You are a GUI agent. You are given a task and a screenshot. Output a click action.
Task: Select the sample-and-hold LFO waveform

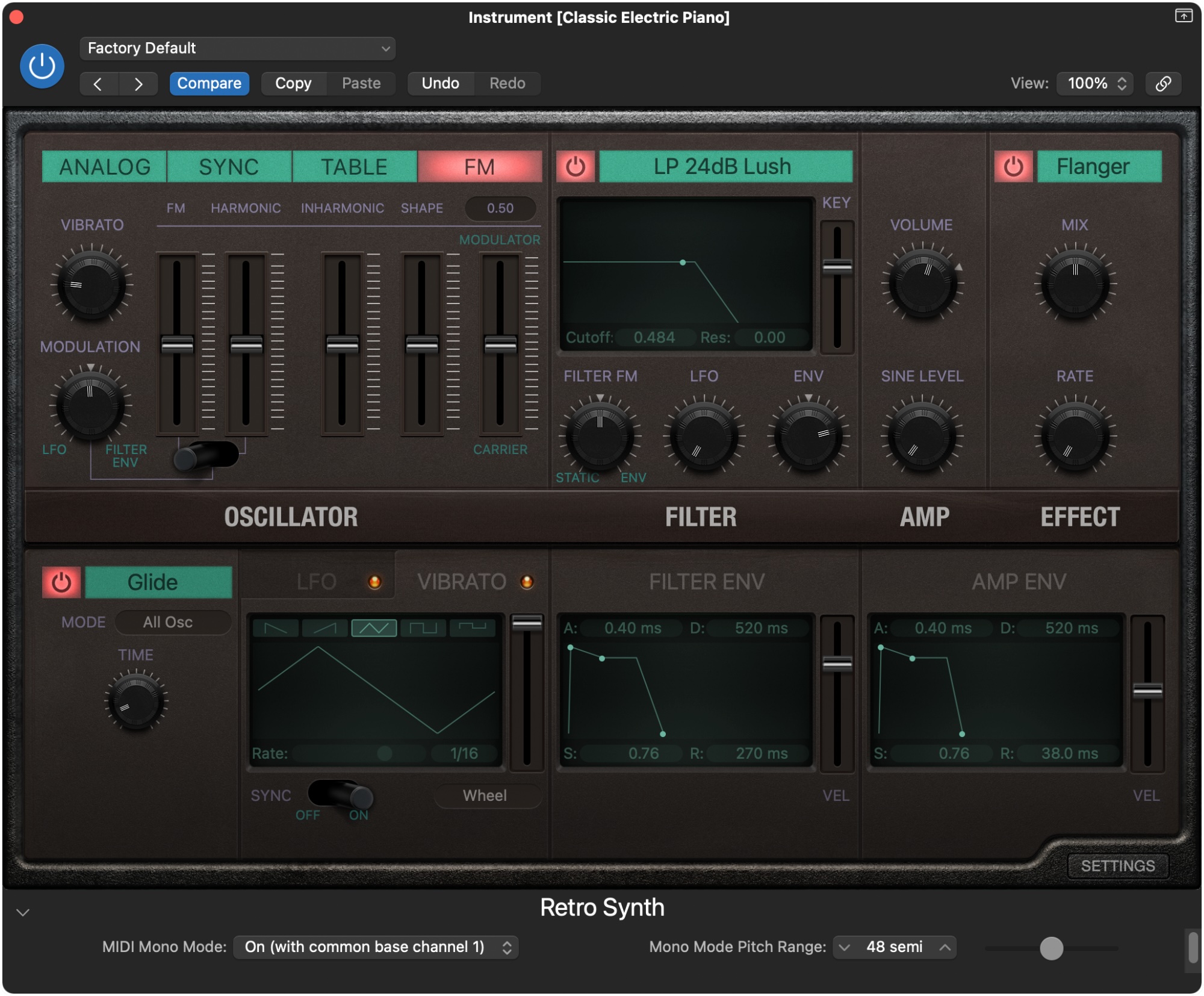click(473, 628)
